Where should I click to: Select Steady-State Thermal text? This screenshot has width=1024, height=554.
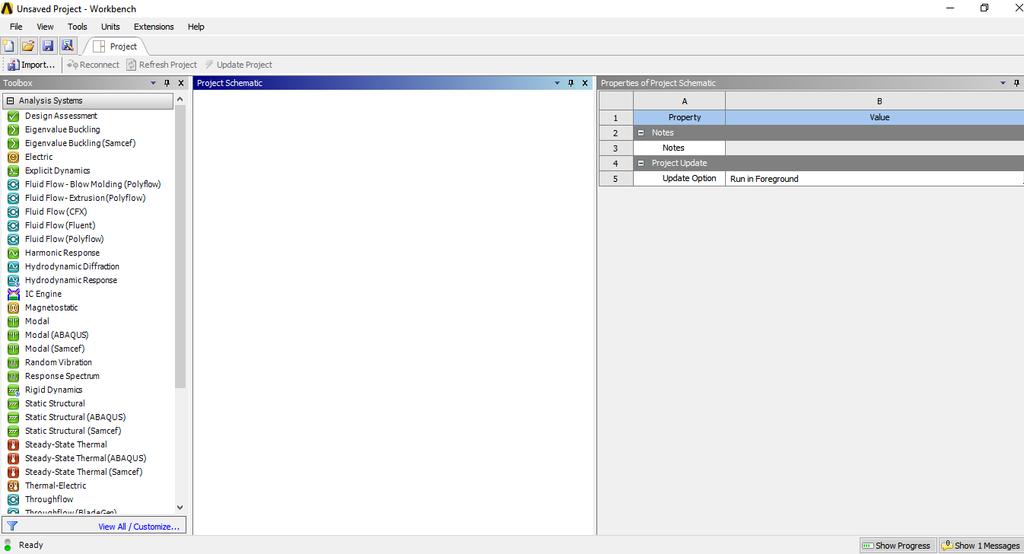[66, 445]
